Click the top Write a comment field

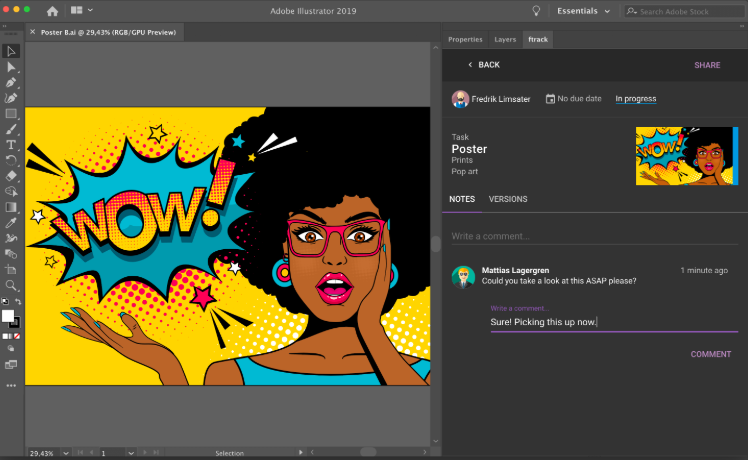click(x=595, y=236)
